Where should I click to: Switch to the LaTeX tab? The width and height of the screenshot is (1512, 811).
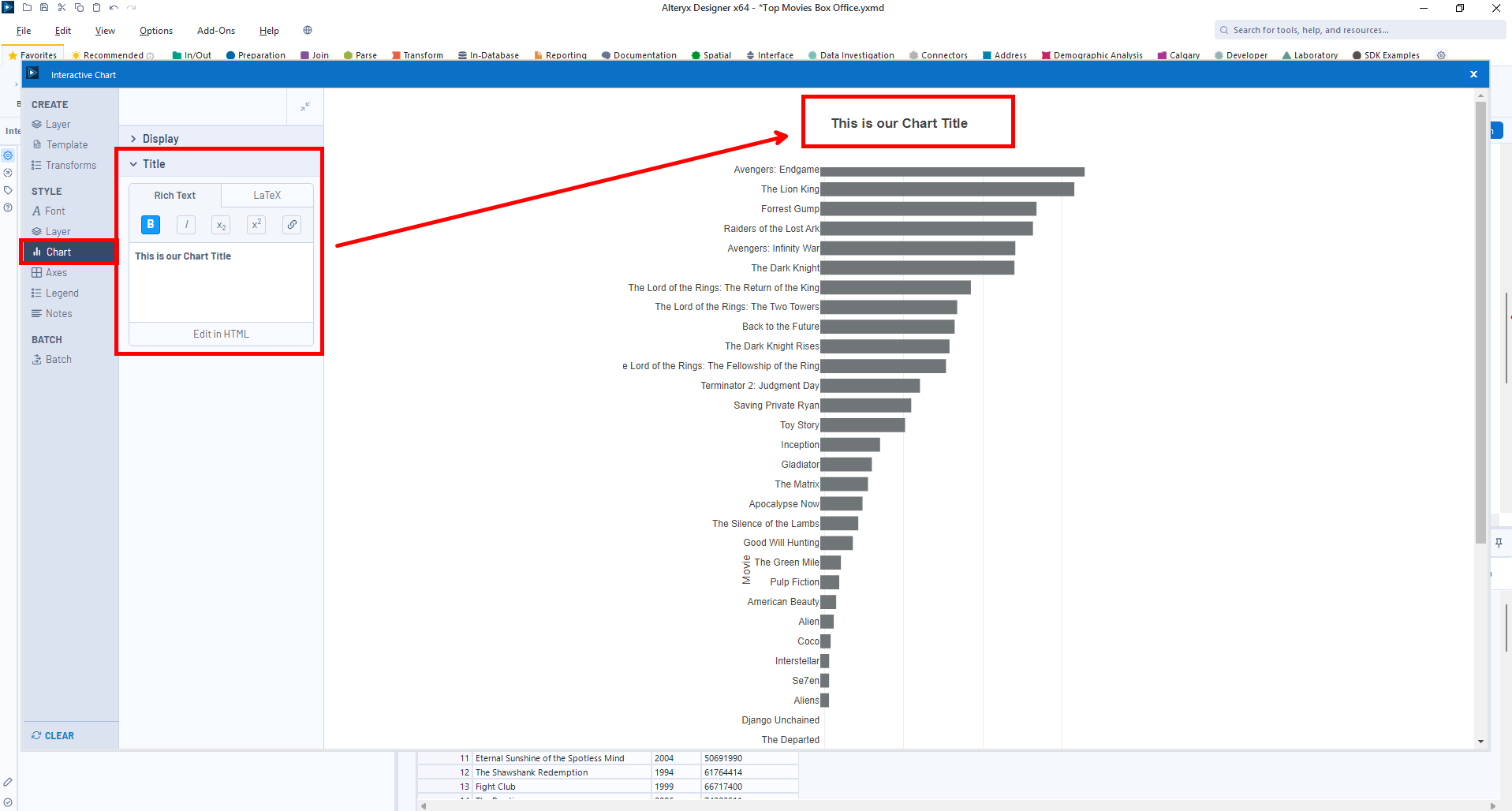[267, 196]
